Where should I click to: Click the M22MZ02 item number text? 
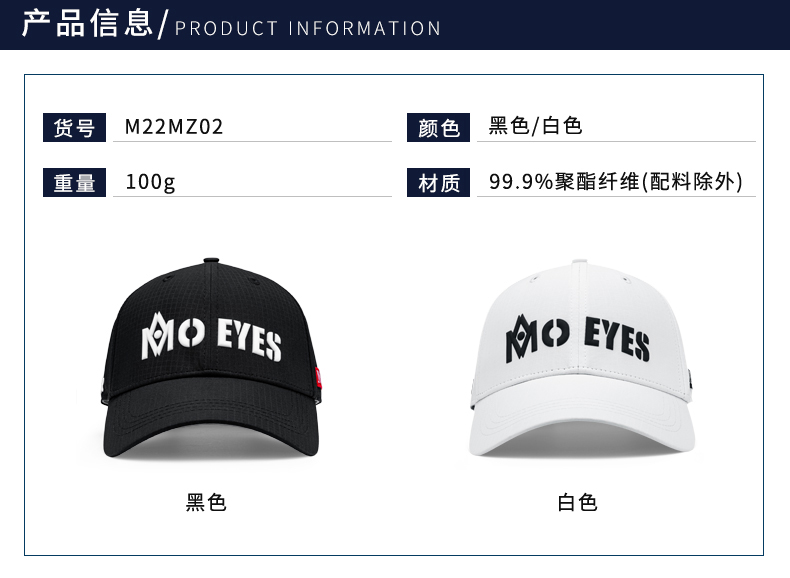point(174,126)
